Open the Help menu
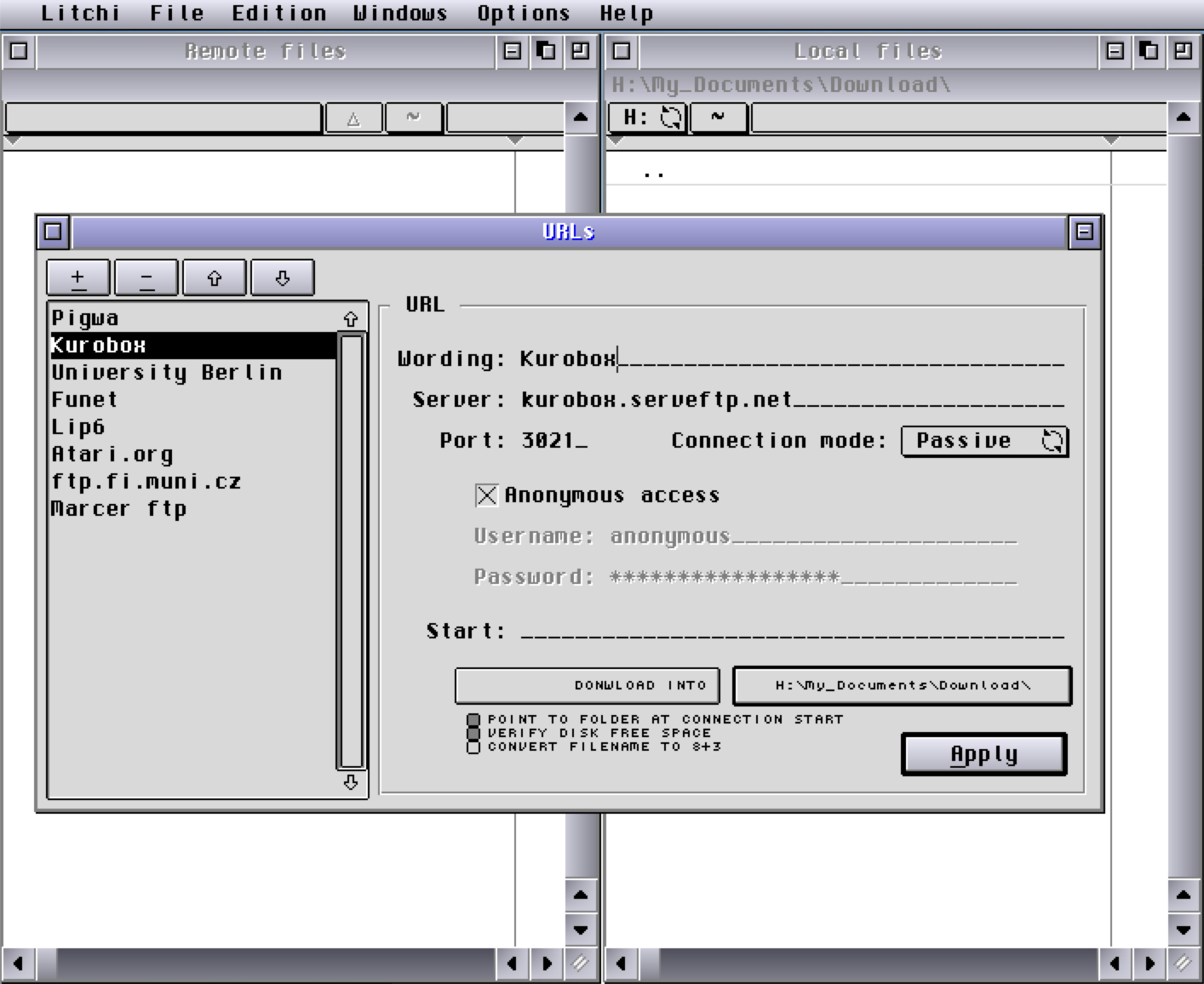This screenshot has height=984, width=1204. (x=627, y=14)
